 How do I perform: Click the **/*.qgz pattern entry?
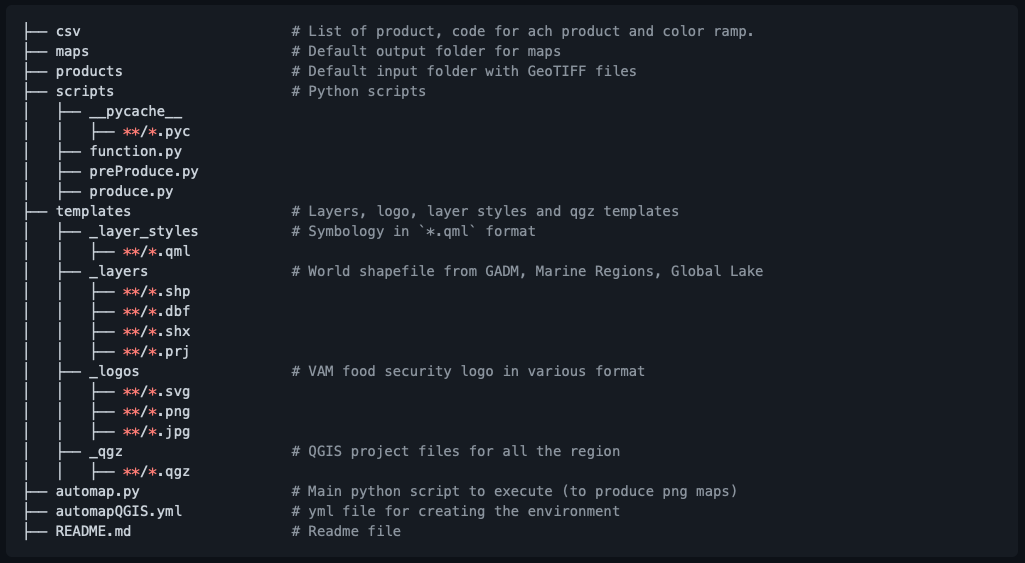point(156,471)
